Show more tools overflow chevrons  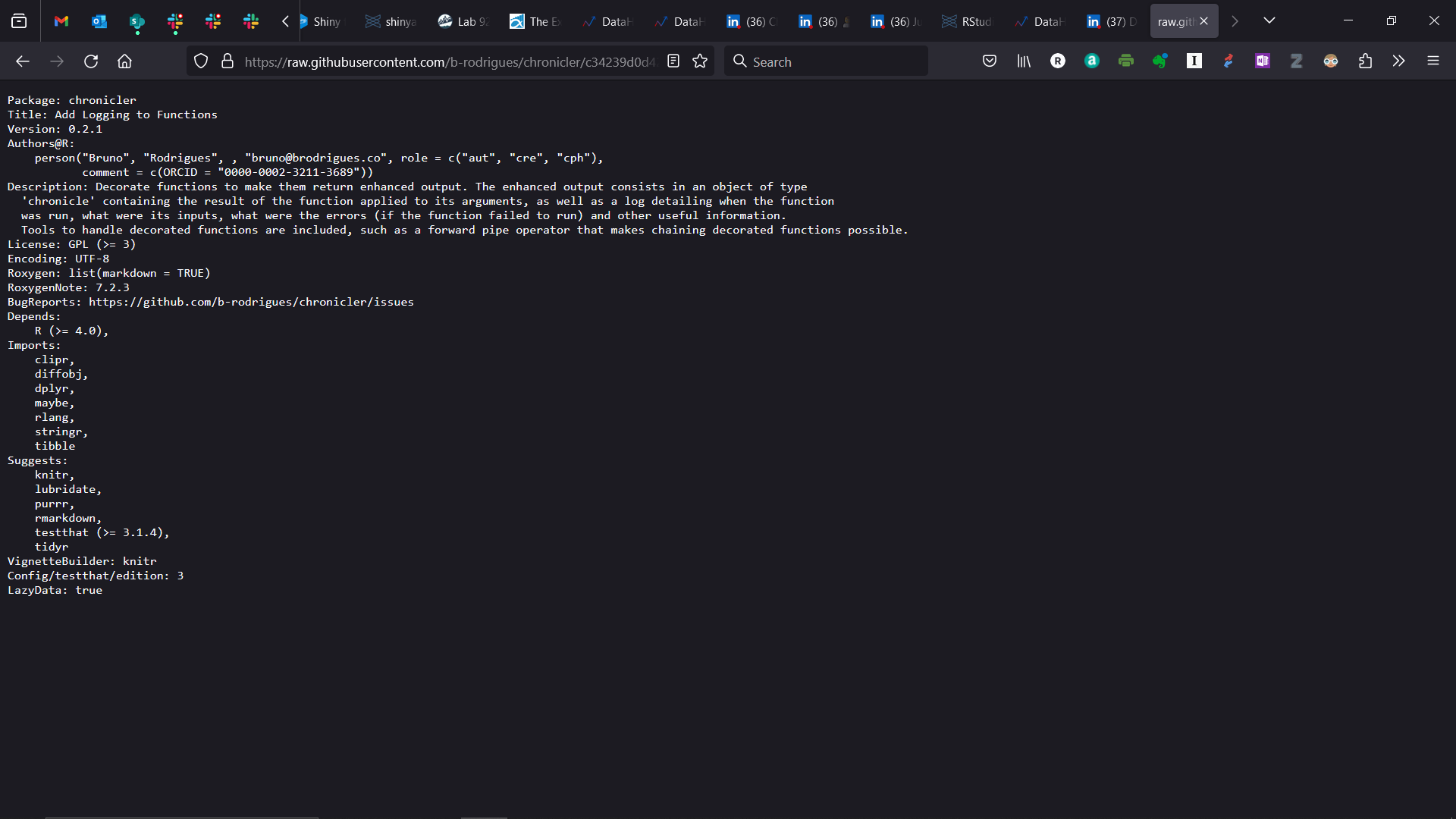coord(1399,61)
